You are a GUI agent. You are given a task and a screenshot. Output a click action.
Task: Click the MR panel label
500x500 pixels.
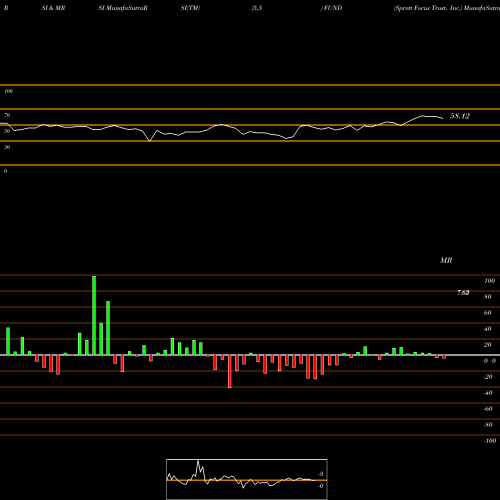coord(446,260)
